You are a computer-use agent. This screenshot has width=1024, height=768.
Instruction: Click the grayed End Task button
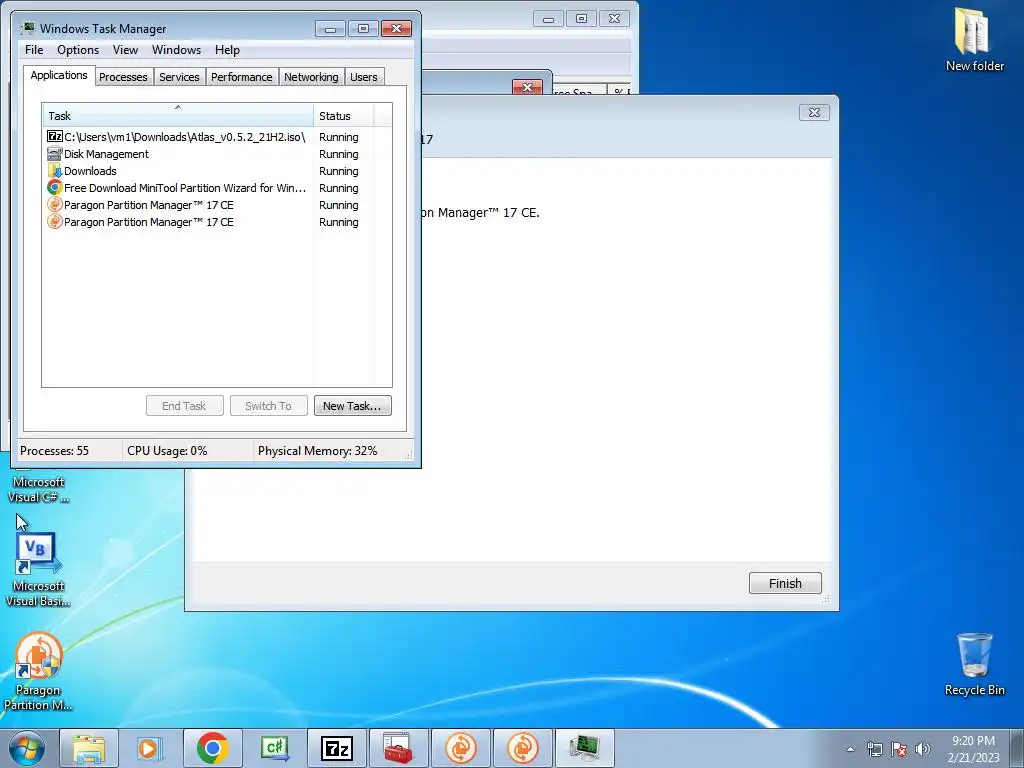pos(184,406)
